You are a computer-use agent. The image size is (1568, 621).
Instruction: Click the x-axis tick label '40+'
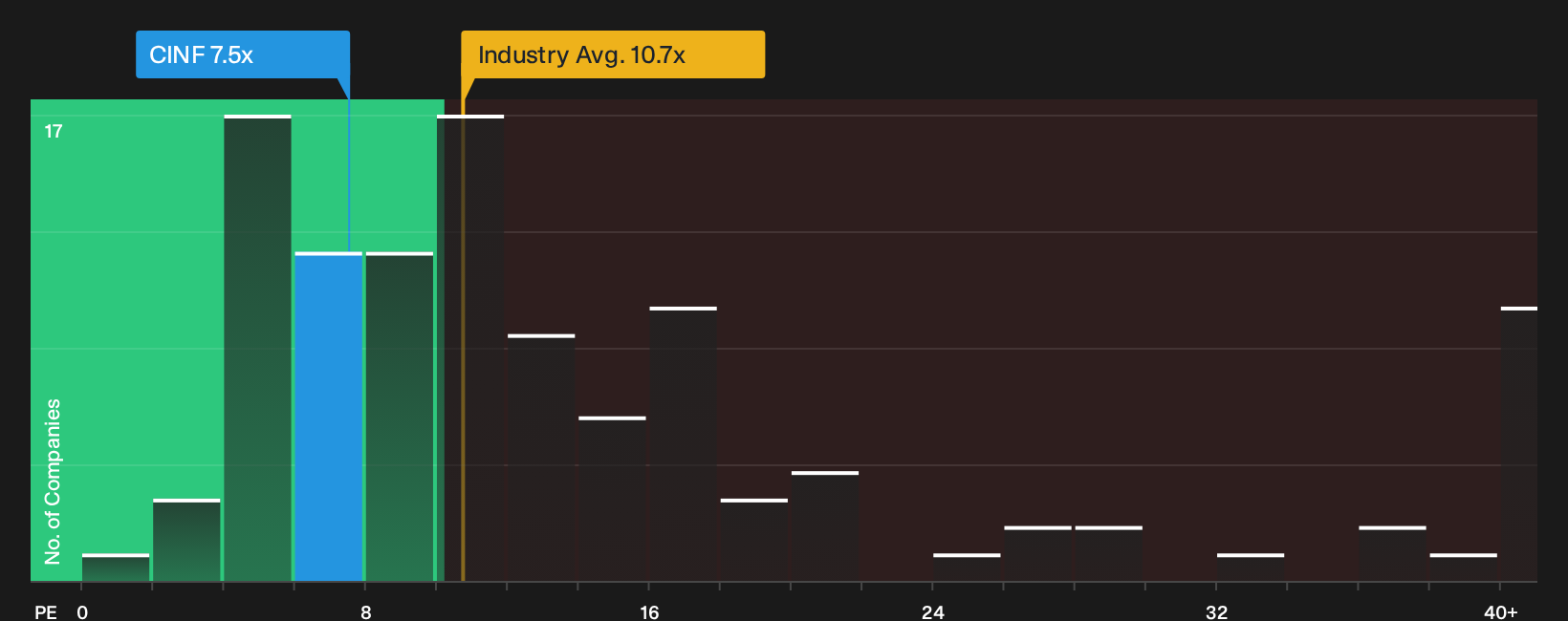[1501, 612]
